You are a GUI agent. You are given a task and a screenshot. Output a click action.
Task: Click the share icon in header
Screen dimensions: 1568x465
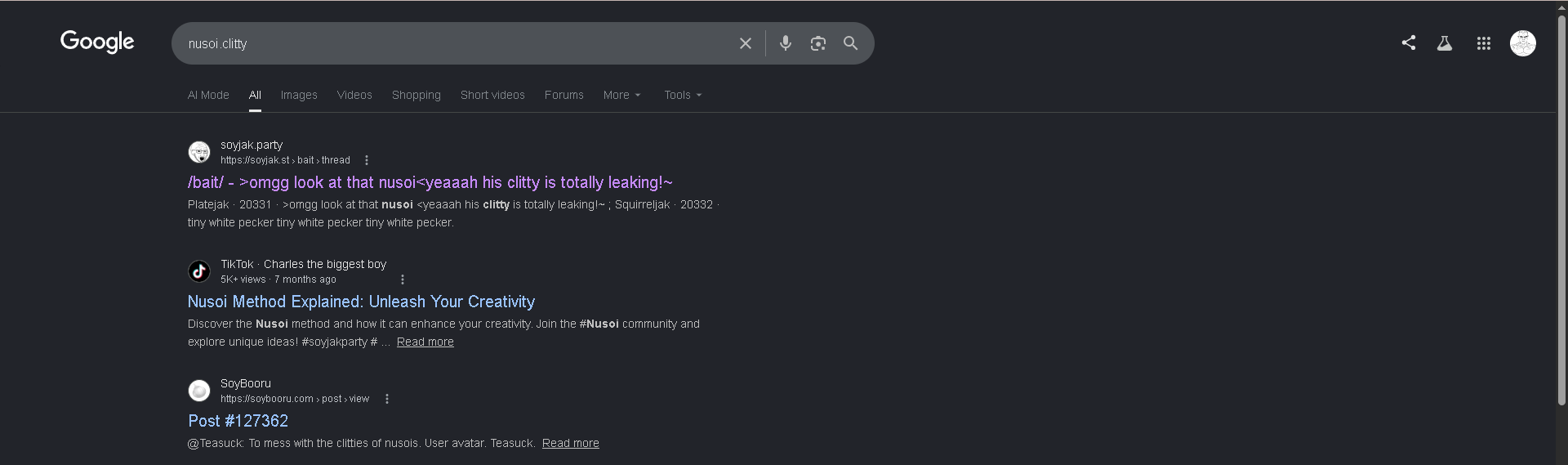point(1409,43)
